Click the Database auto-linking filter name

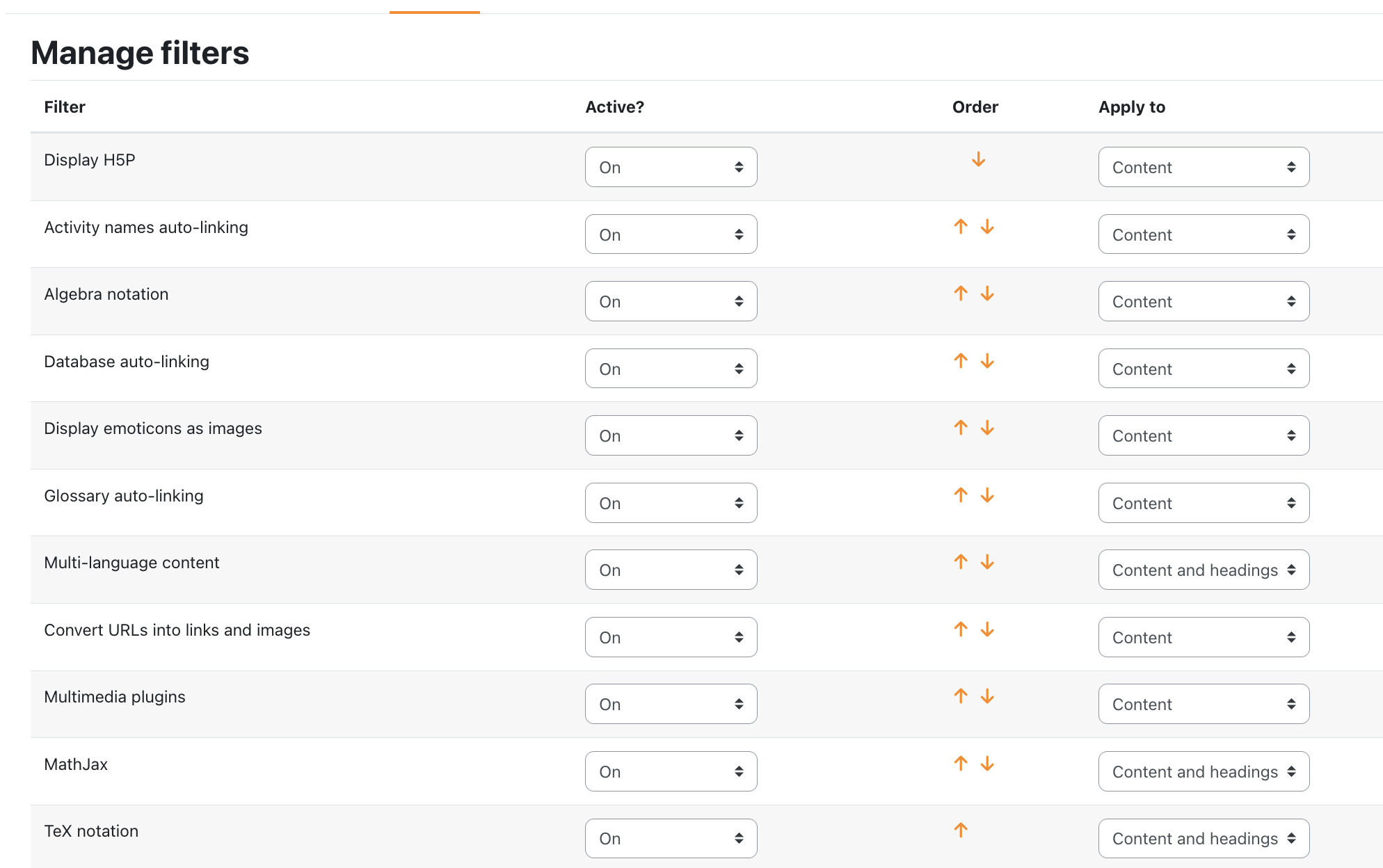point(127,362)
